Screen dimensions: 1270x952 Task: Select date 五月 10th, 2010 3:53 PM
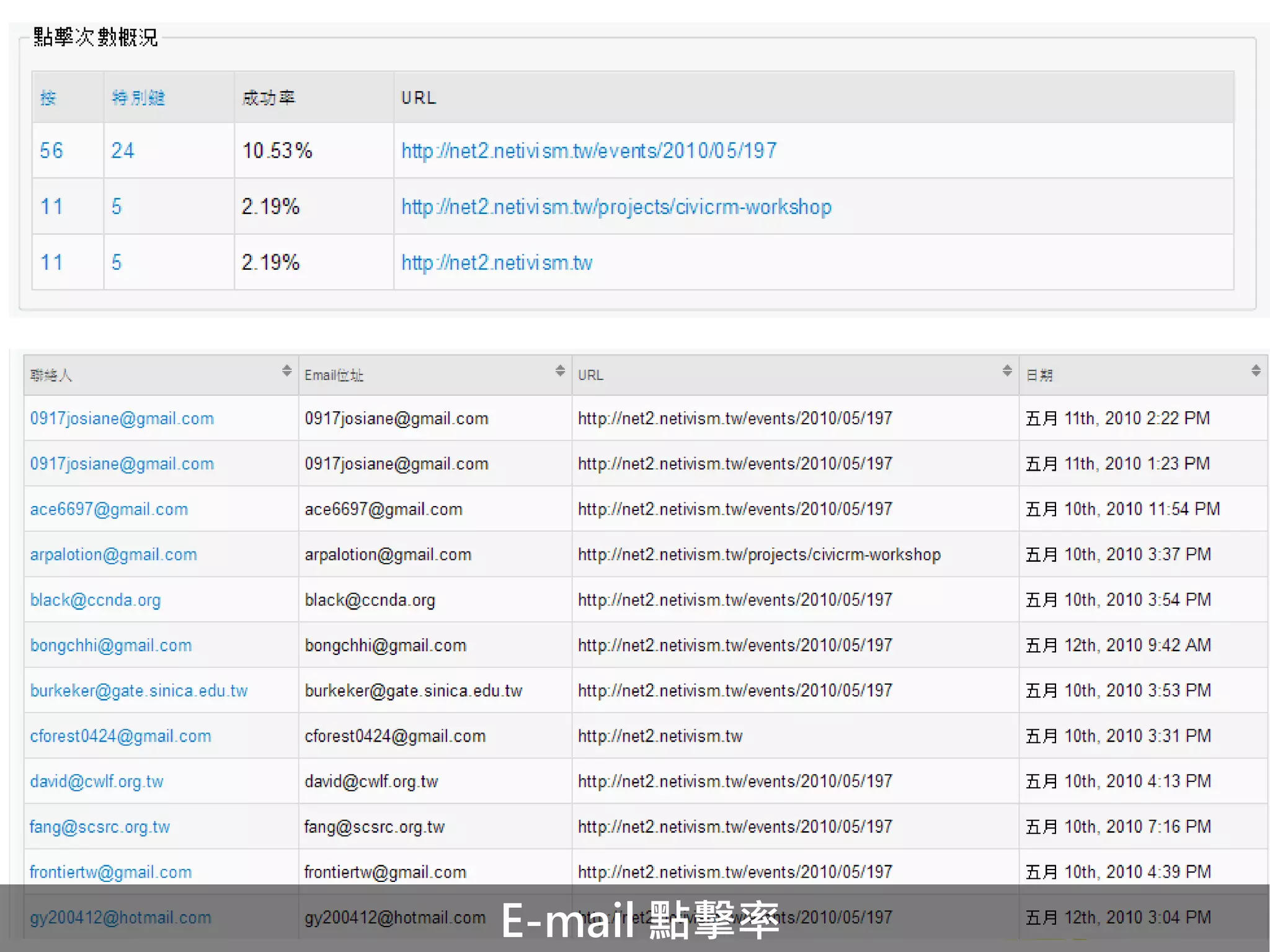[x=1119, y=690]
